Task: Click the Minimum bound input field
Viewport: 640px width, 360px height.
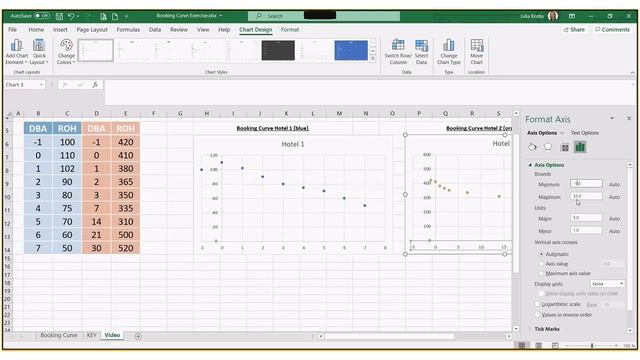Action: click(x=586, y=184)
